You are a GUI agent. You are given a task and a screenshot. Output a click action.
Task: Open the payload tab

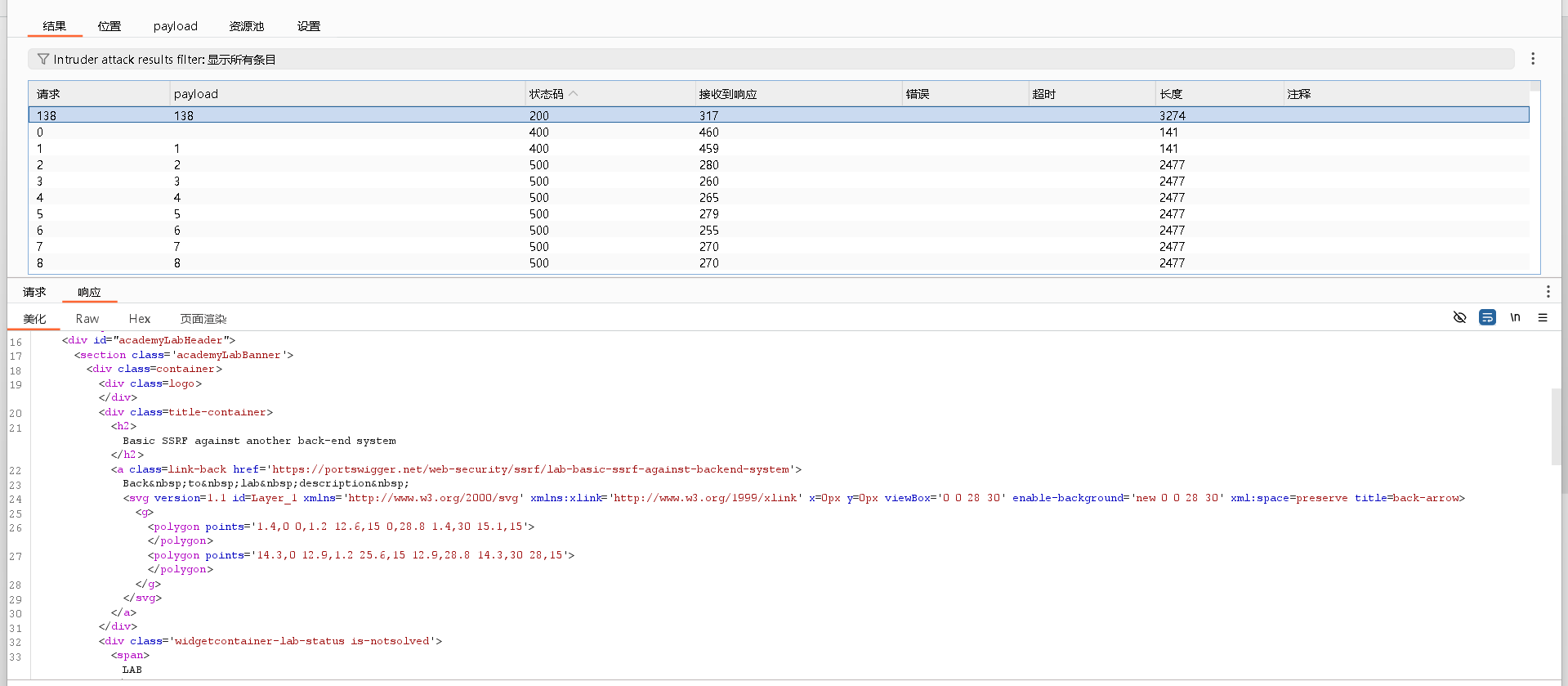click(176, 26)
